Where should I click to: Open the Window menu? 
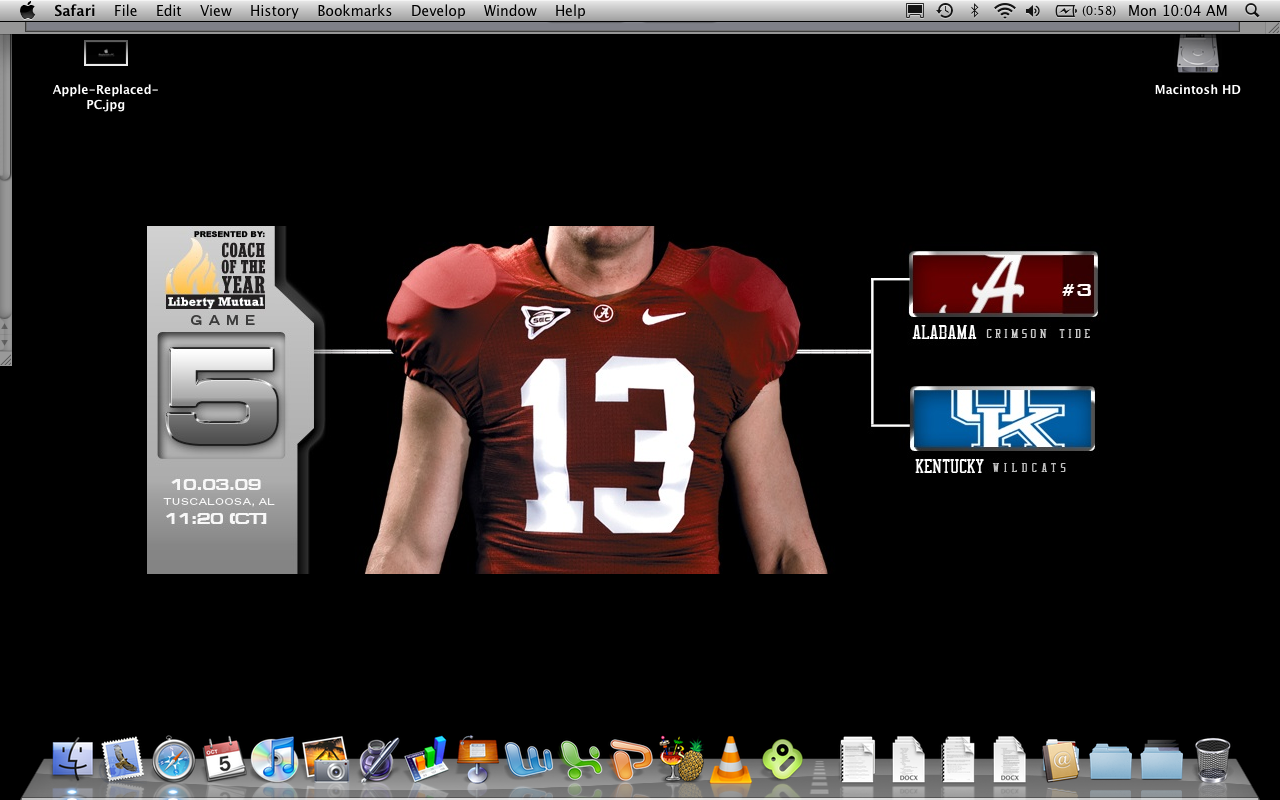click(x=510, y=11)
